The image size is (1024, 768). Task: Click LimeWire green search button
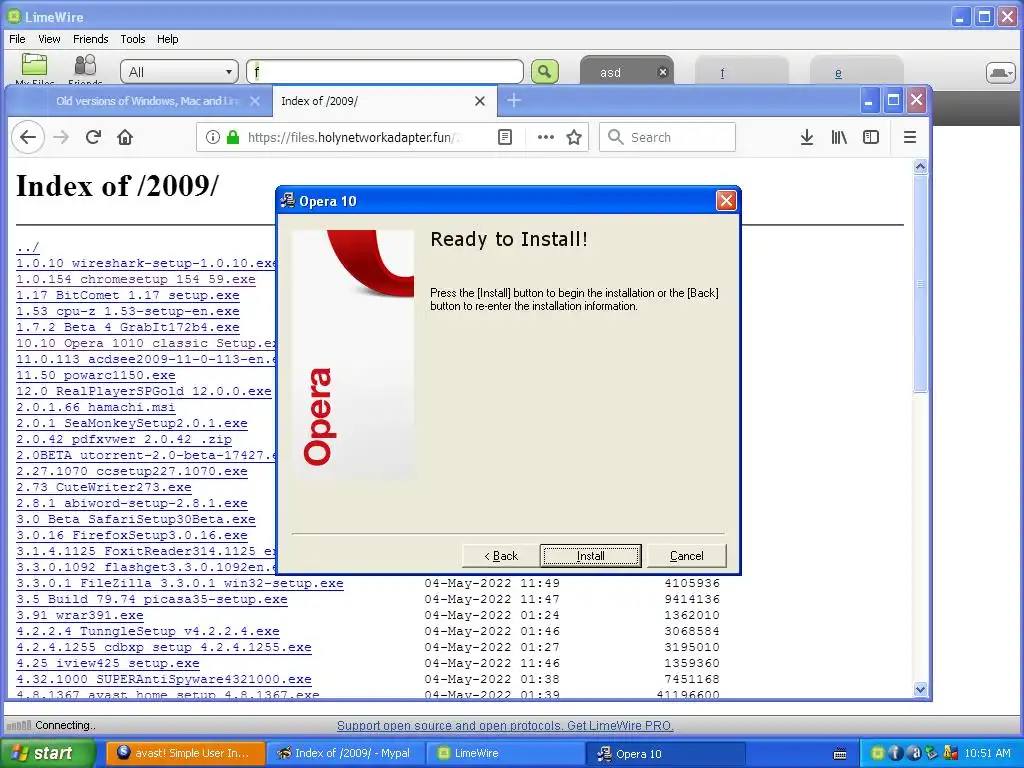point(545,71)
